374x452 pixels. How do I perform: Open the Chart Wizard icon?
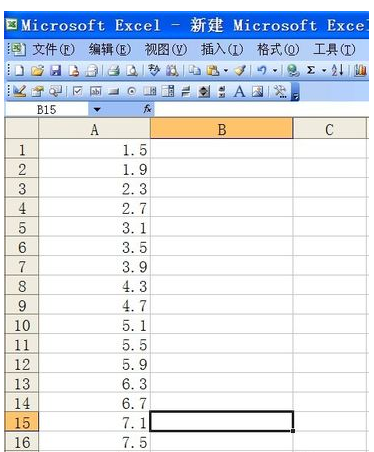click(x=360, y=70)
